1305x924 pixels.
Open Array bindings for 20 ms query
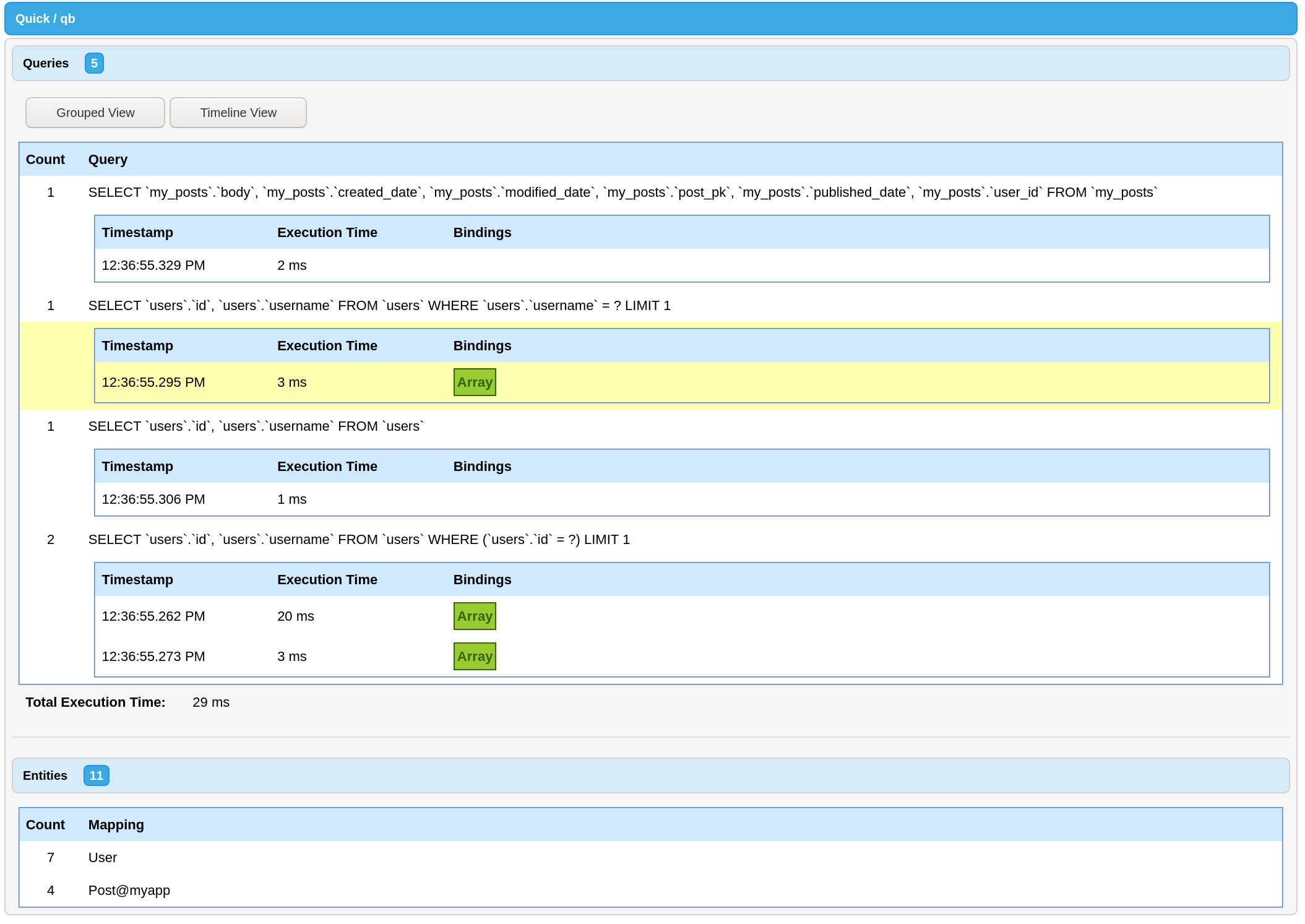[475, 616]
